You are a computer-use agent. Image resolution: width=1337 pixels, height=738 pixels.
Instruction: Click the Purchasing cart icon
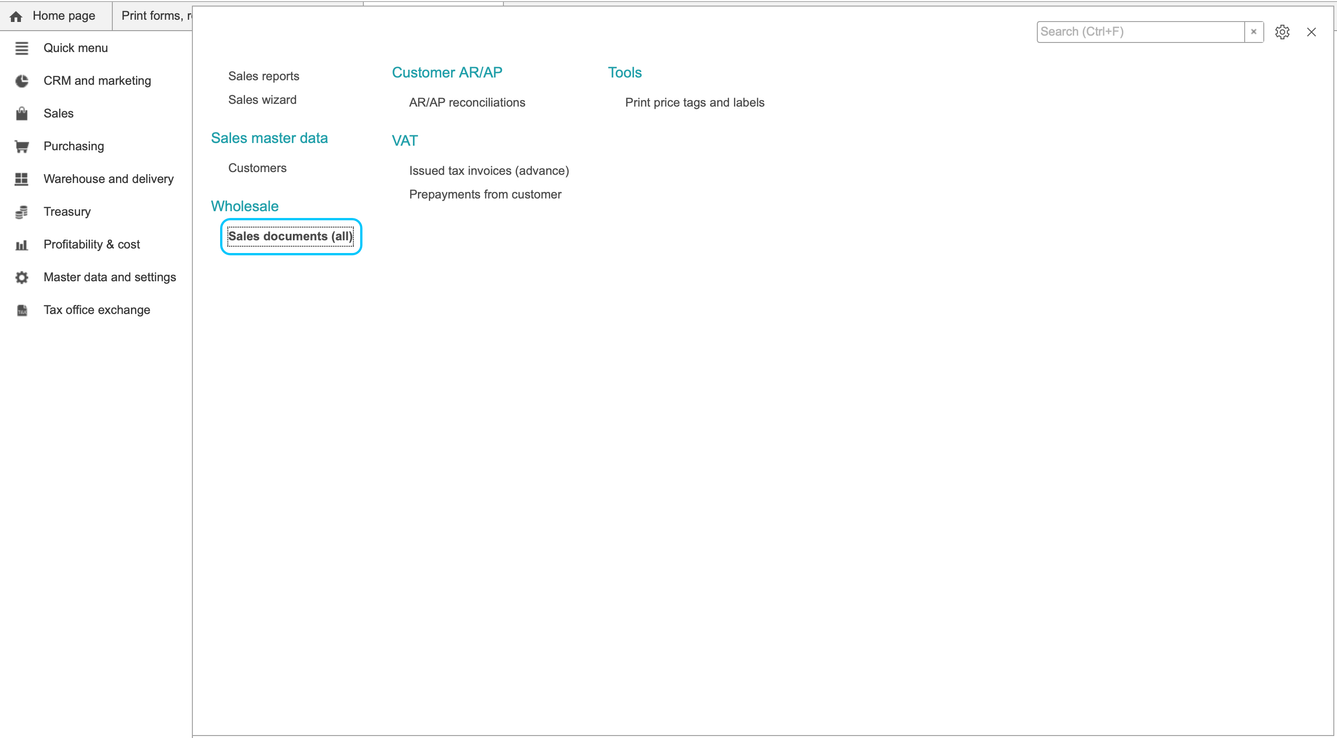click(x=22, y=146)
